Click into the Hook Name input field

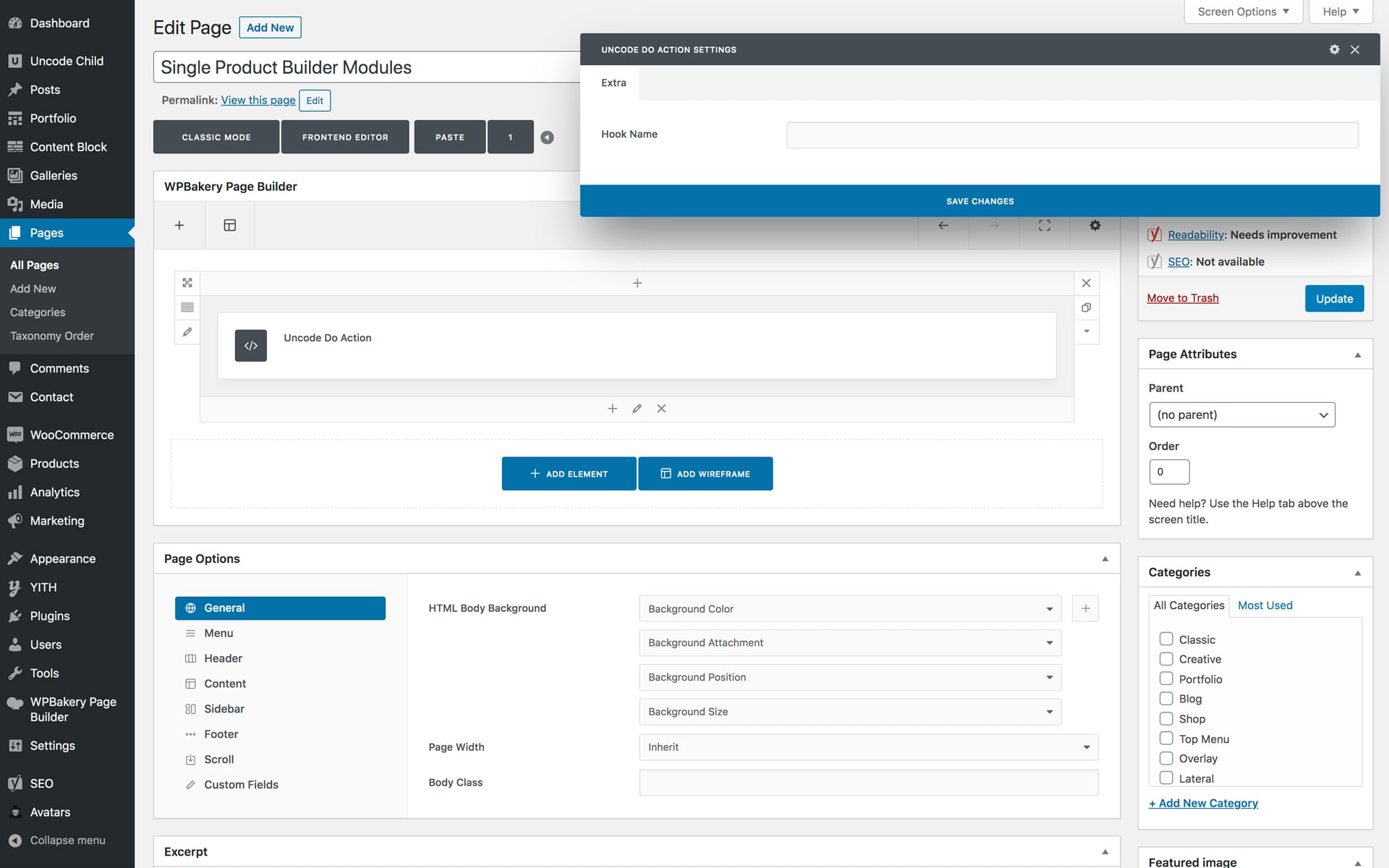1072,135
